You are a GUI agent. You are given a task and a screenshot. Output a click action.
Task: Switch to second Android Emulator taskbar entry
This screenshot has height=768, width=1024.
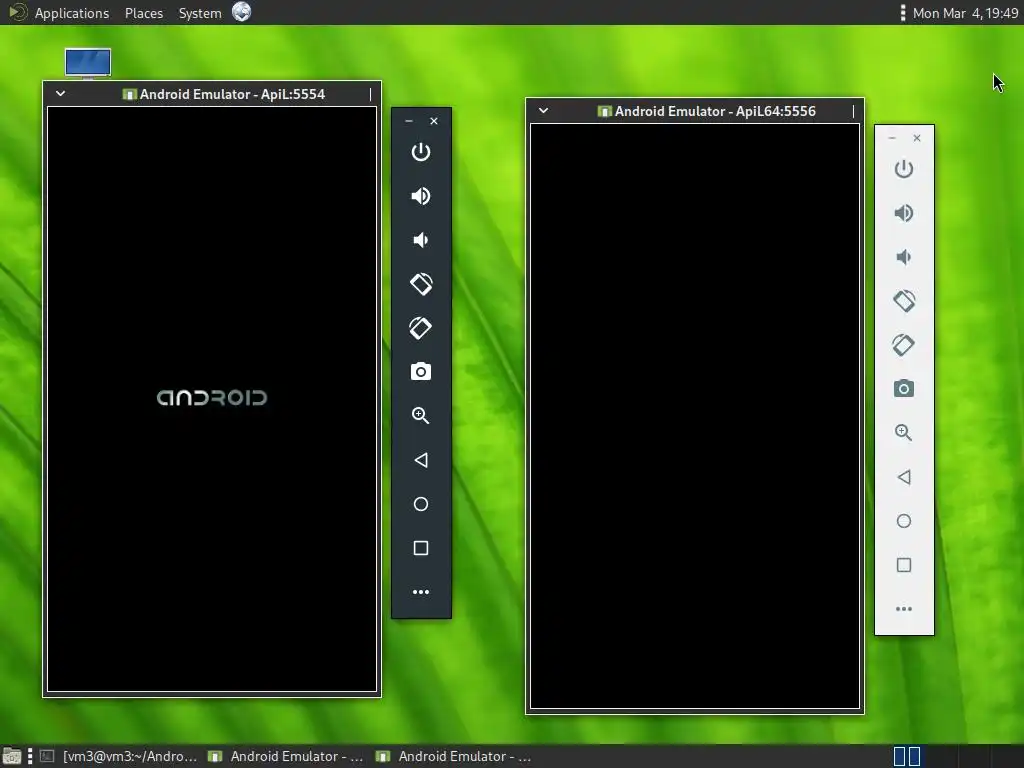pyautogui.click(x=455, y=756)
